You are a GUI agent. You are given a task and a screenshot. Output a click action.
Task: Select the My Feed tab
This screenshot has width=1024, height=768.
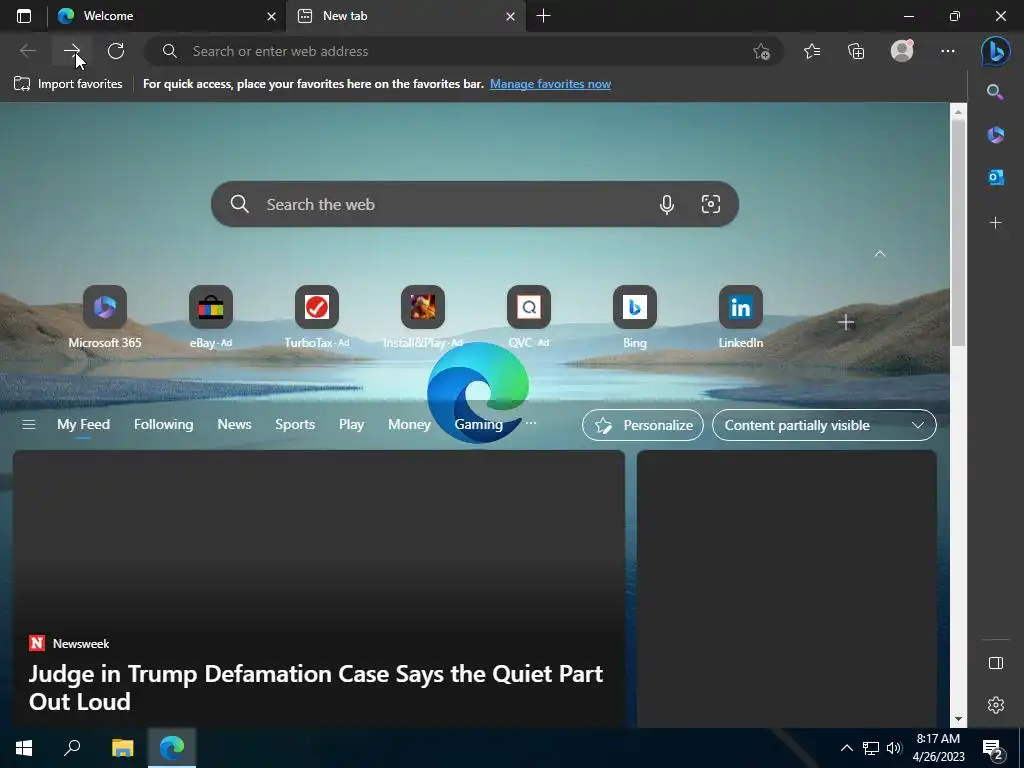[x=84, y=424]
